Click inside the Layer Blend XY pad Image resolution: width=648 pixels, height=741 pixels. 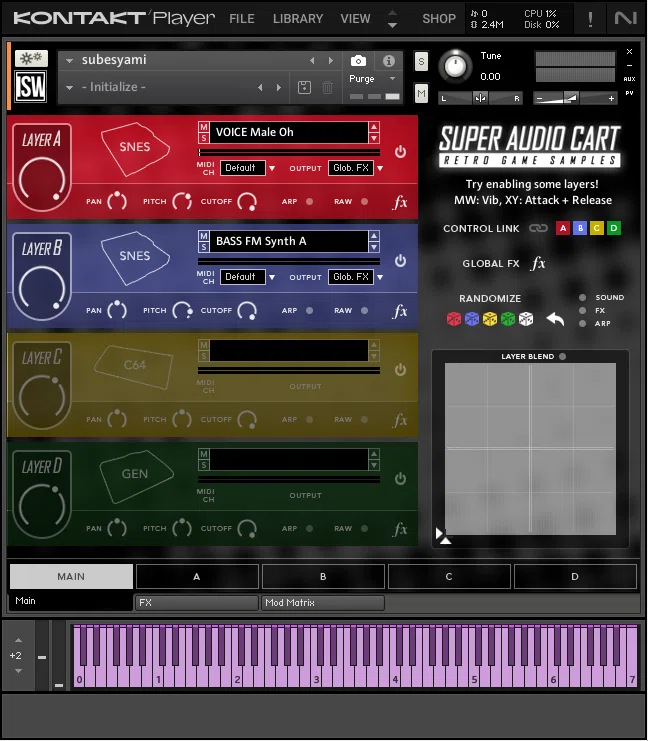530,448
